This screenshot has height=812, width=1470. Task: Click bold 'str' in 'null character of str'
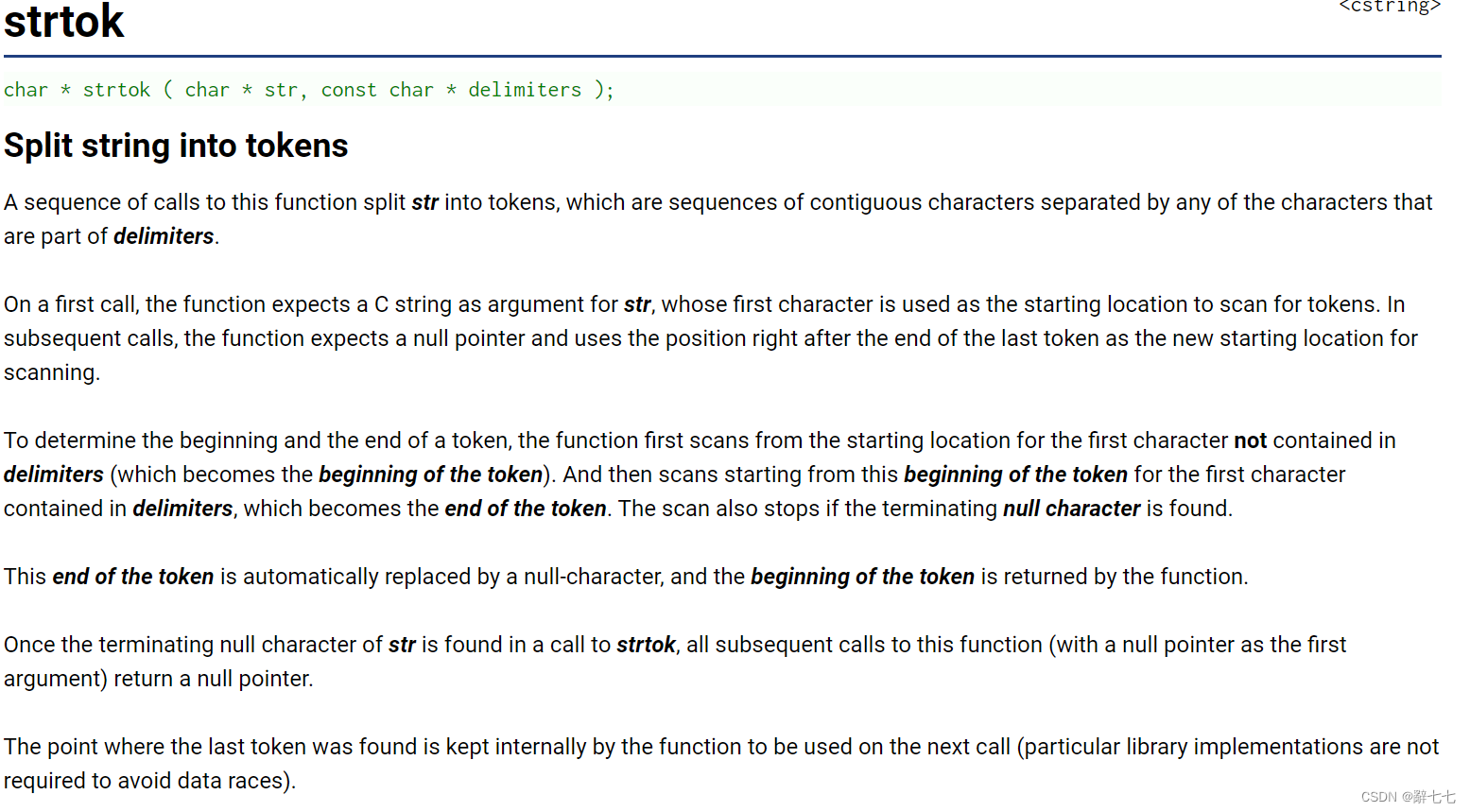click(x=402, y=645)
